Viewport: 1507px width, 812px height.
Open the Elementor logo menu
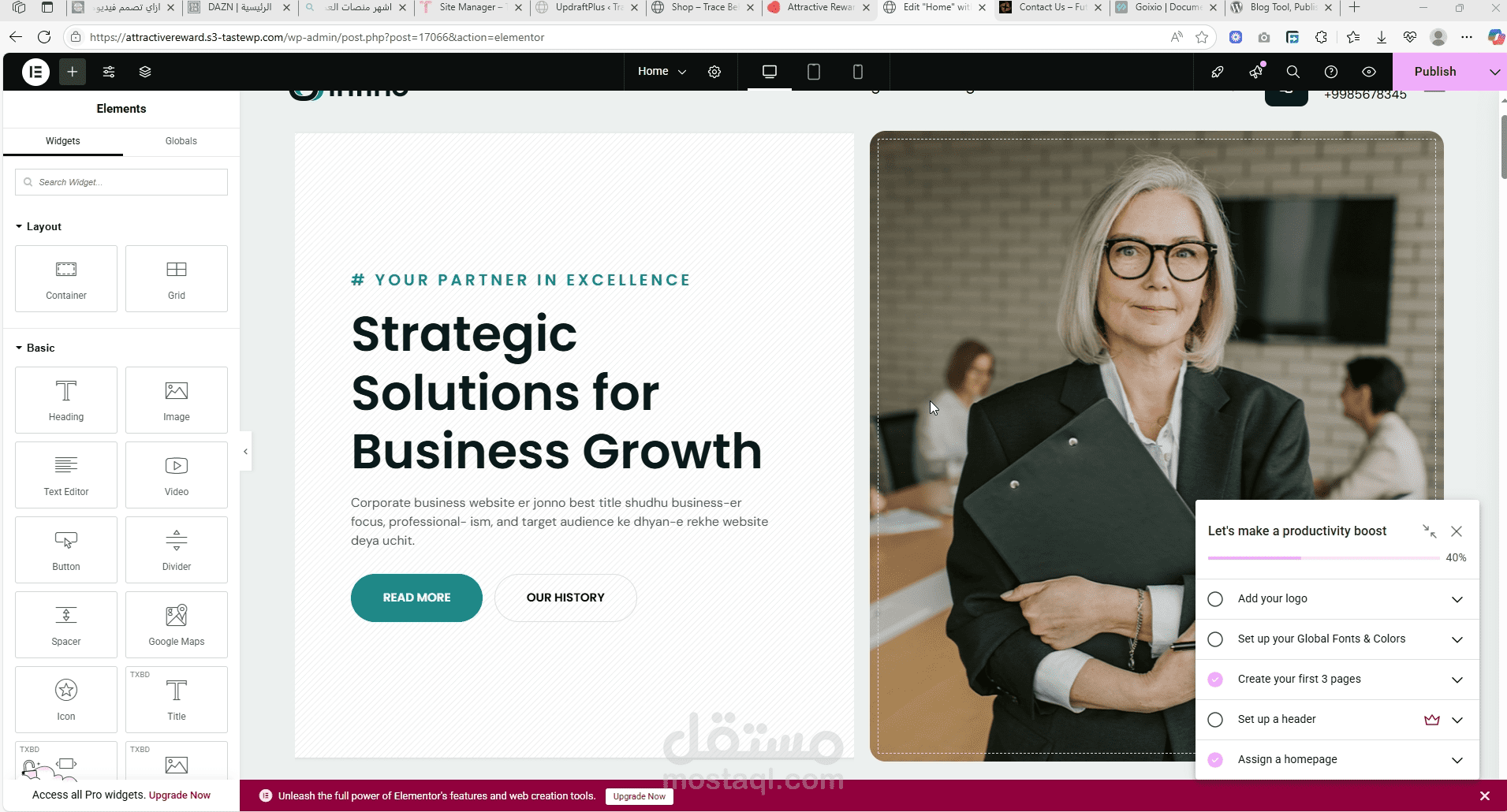[x=35, y=72]
